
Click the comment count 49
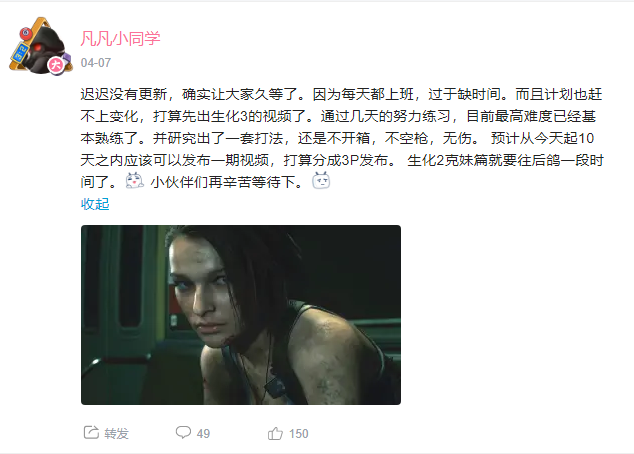[203, 434]
